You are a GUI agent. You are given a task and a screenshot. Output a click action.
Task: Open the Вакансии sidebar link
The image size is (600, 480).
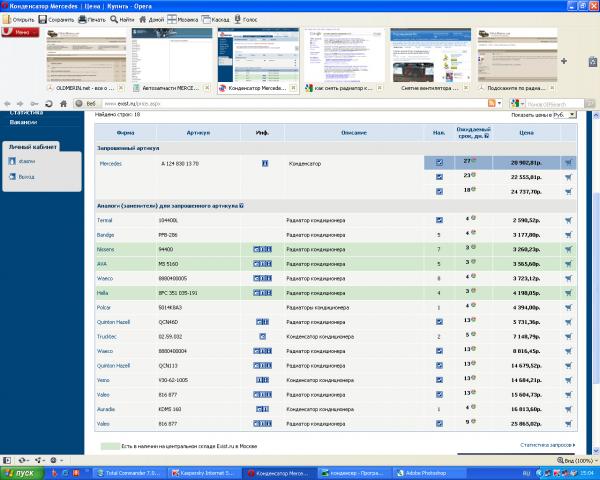[x=23, y=122]
